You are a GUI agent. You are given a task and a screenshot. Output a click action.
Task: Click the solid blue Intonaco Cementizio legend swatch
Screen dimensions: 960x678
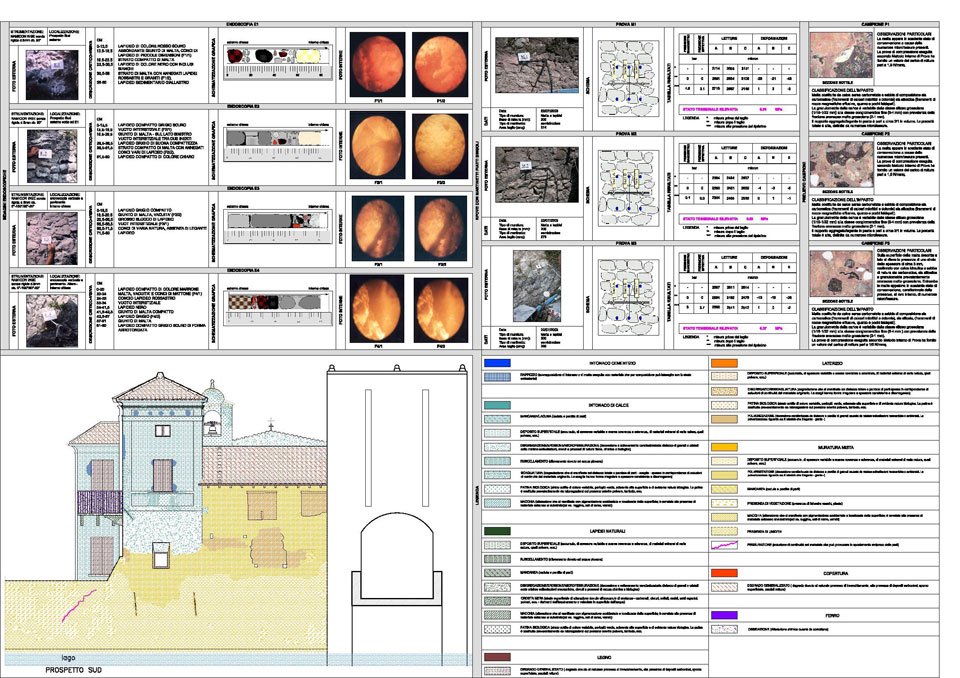point(497,363)
